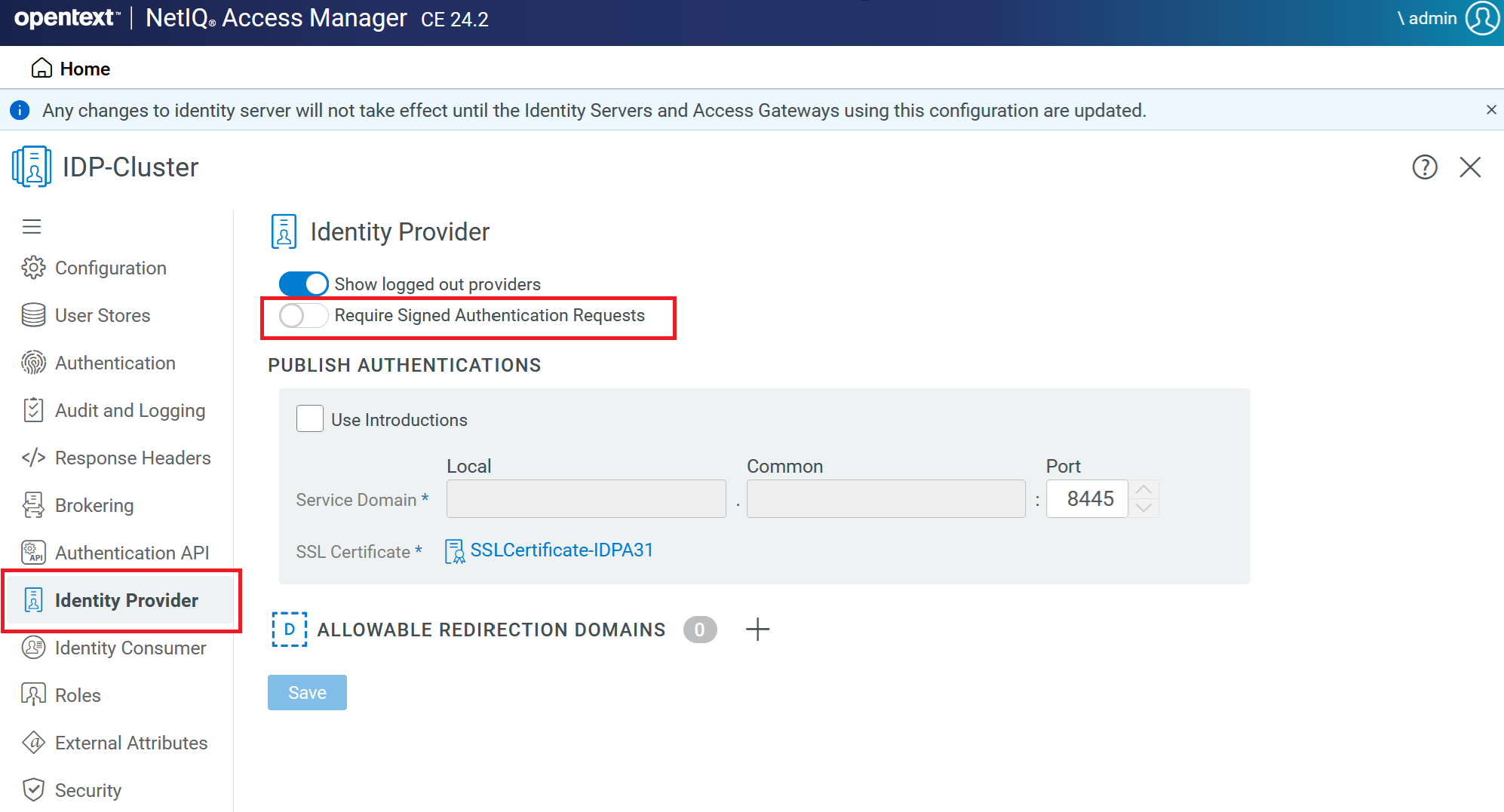1504x812 pixels.
Task: Click the Save button
Action: [306, 691]
